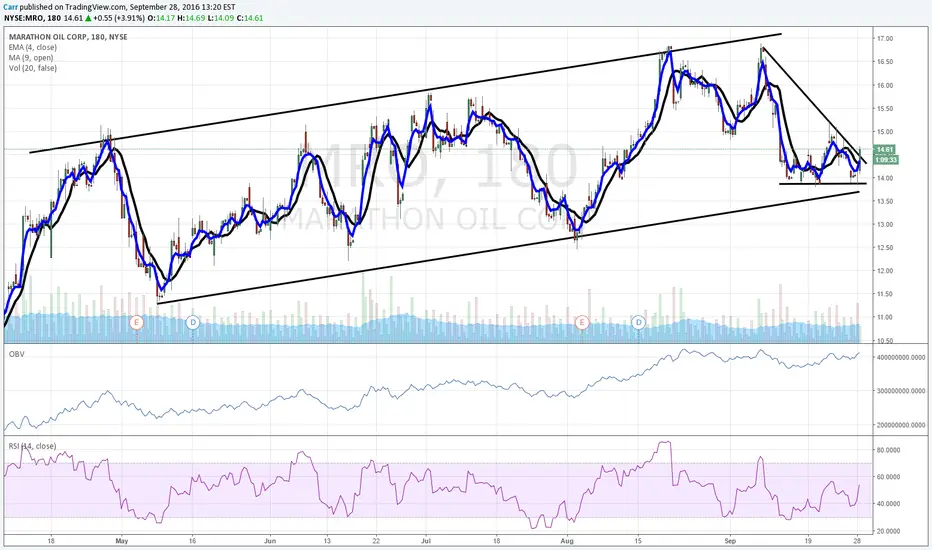Screen dimensions: 932x550
Task: Click the 'Jul' date label on time axis
Action: (425, 541)
